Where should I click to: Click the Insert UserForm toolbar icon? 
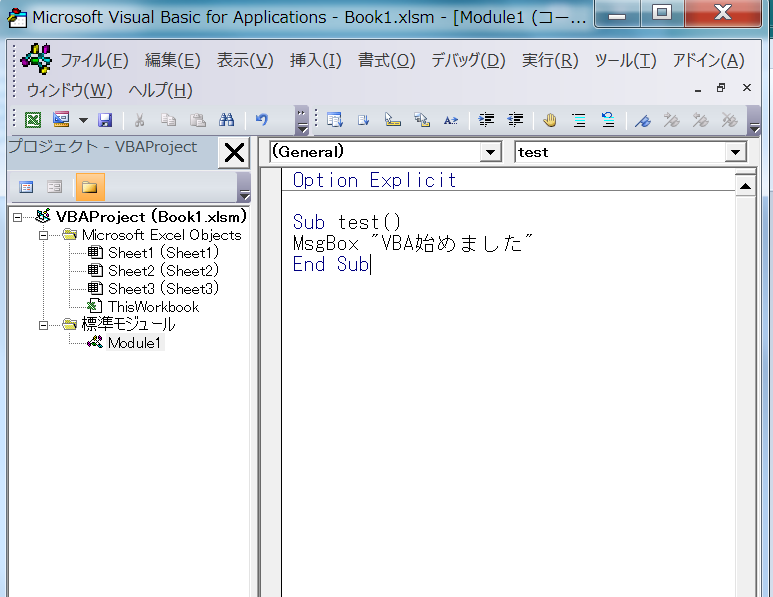(61, 120)
